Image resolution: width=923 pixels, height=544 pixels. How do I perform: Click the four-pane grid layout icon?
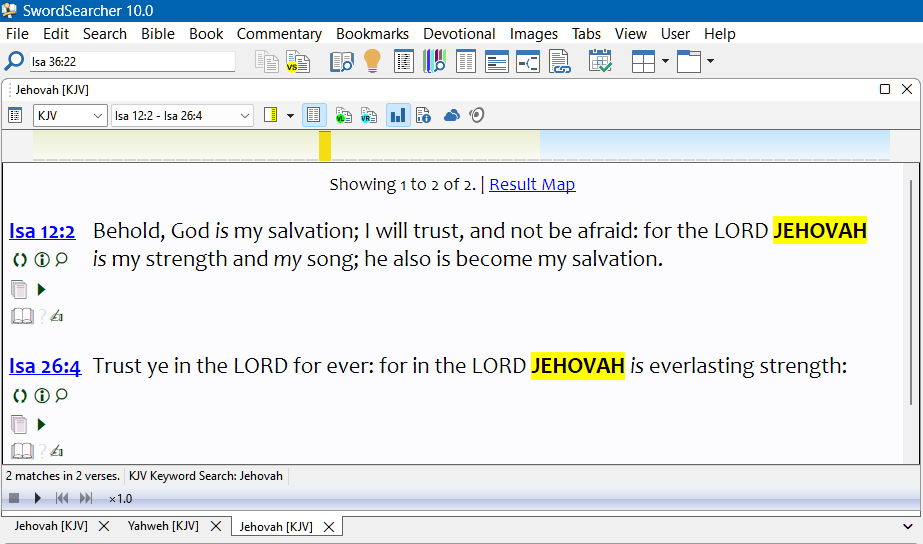click(x=643, y=61)
